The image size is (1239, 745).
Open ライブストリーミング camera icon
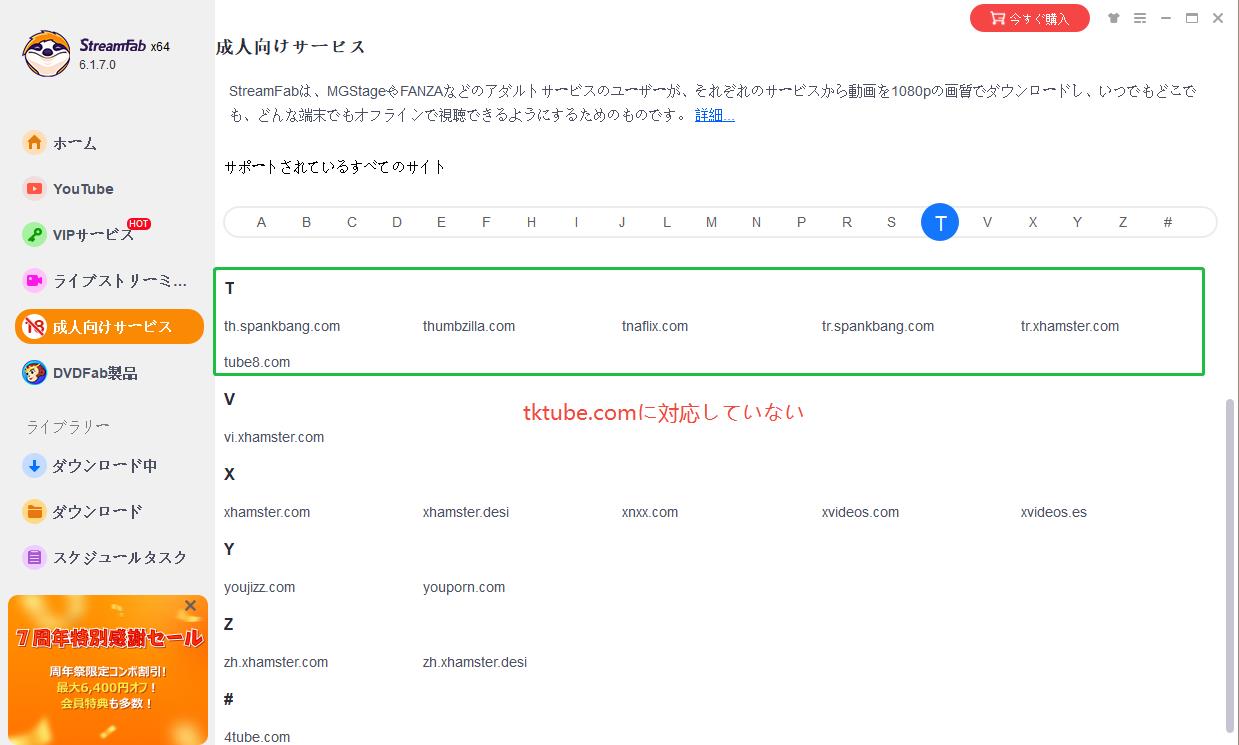coord(35,281)
